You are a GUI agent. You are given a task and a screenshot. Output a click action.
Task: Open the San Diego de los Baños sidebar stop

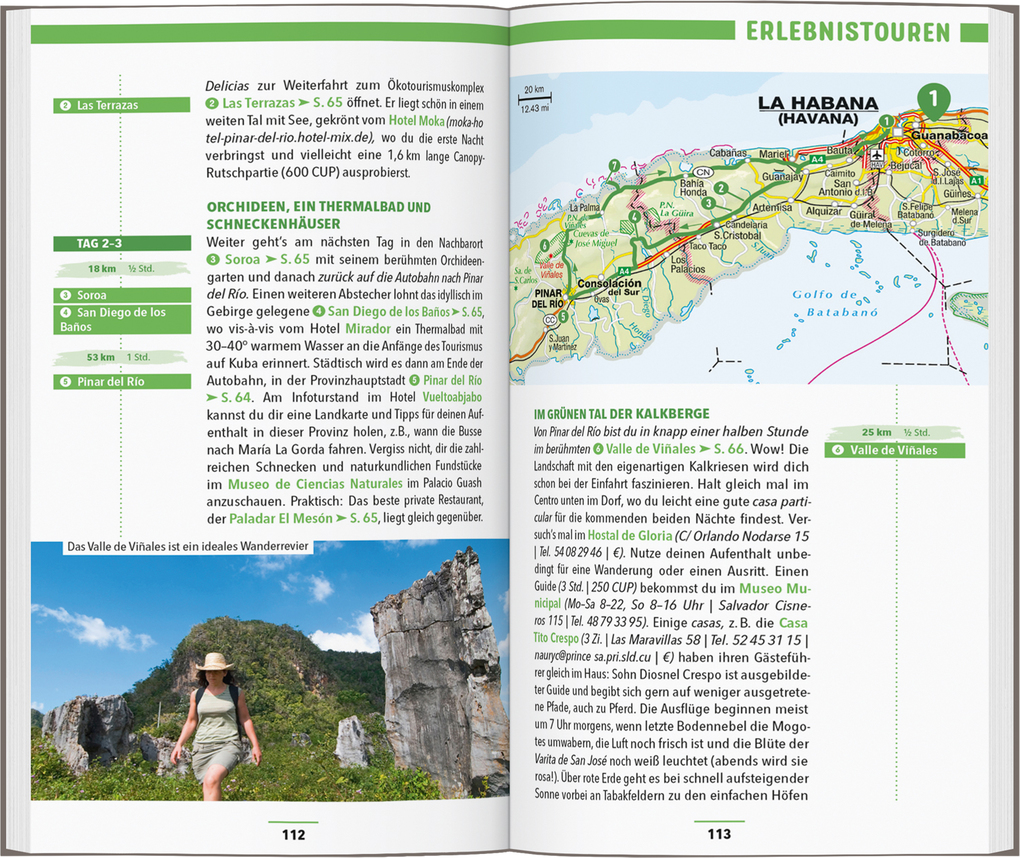click(x=122, y=319)
